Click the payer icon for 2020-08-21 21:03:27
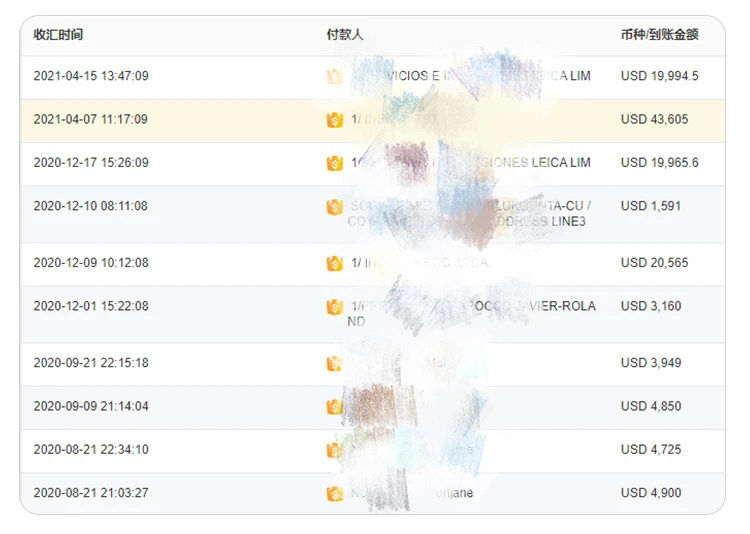The image size is (750, 534). [334, 493]
